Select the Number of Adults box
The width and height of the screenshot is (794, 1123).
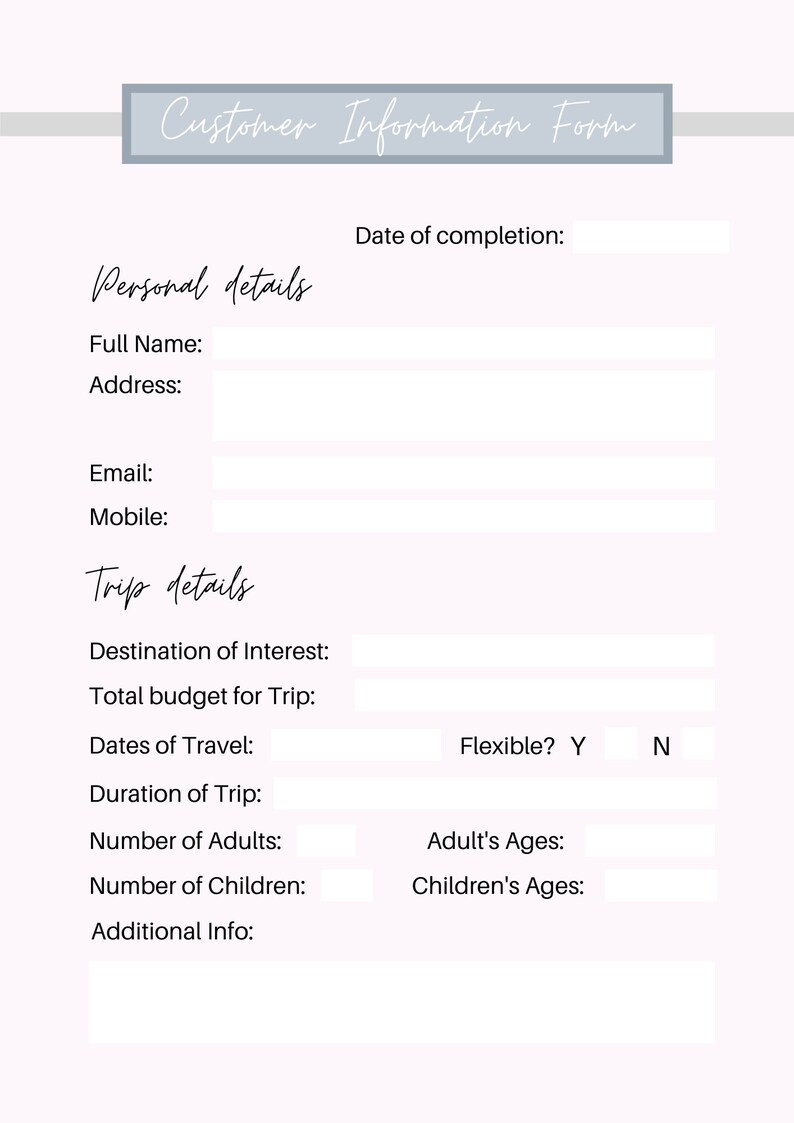326,840
